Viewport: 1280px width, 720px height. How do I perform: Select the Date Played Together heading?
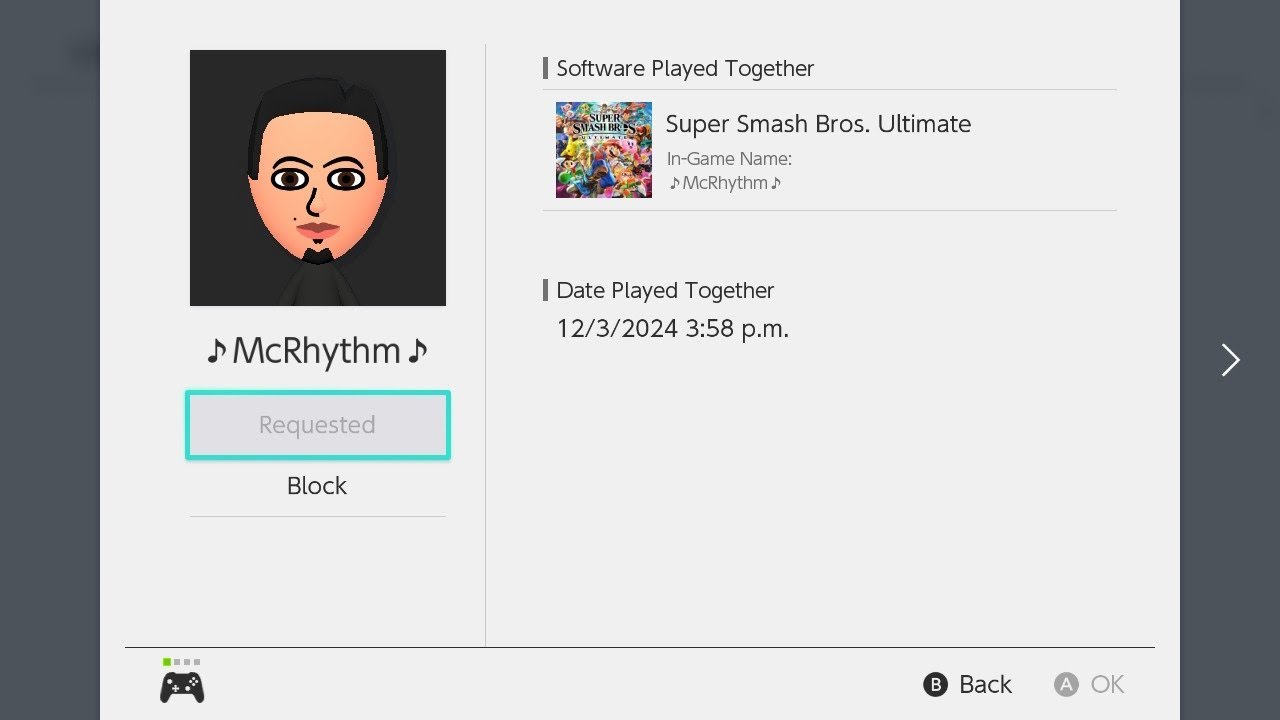pos(665,290)
